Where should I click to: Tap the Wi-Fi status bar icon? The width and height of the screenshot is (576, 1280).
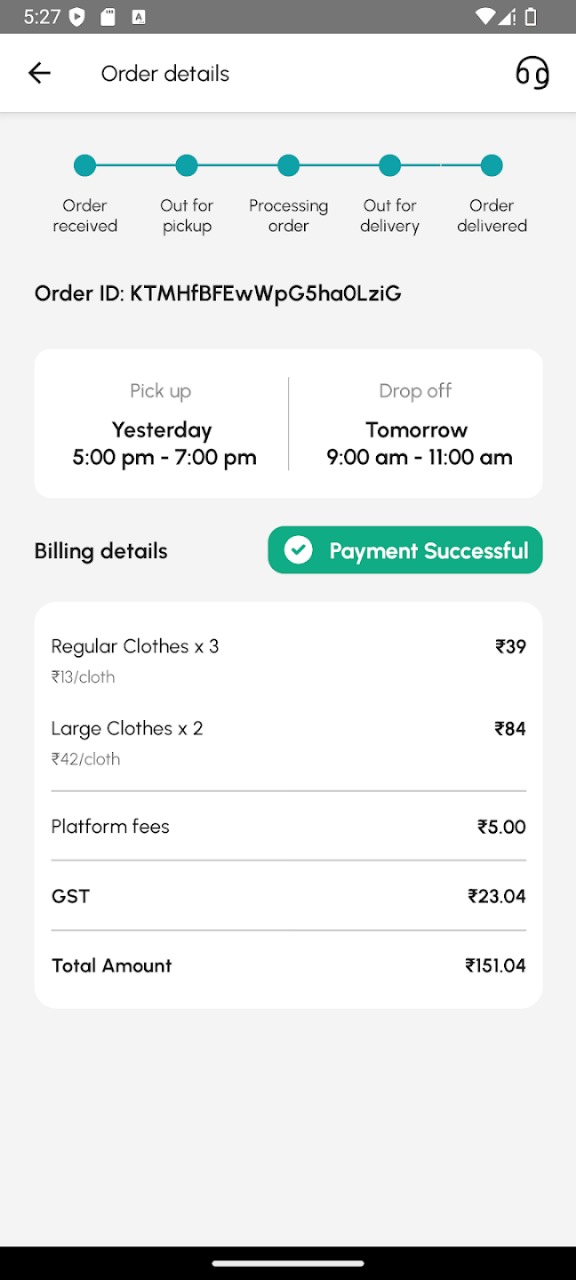coord(486,17)
